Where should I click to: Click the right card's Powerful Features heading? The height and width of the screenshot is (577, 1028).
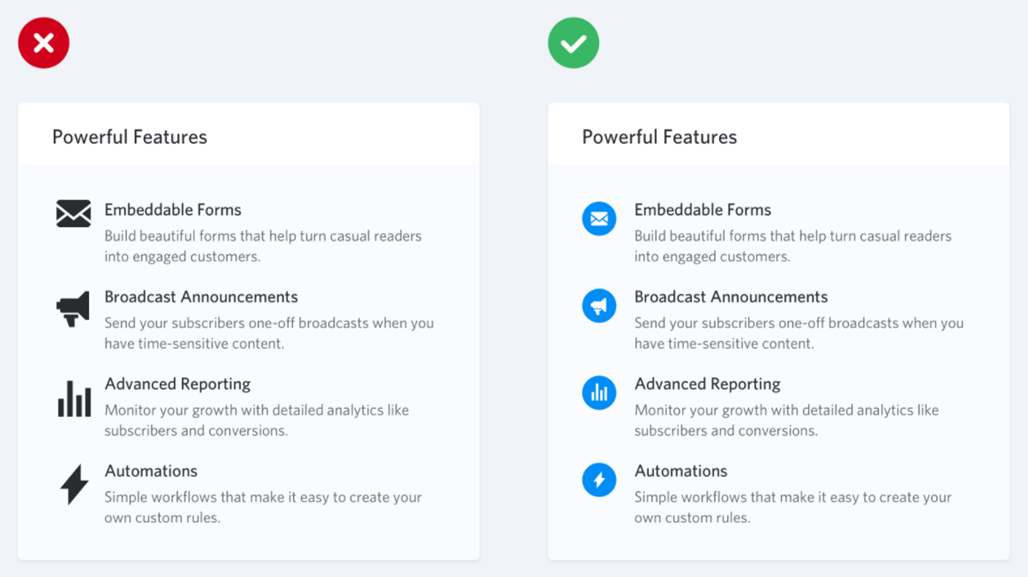click(659, 137)
